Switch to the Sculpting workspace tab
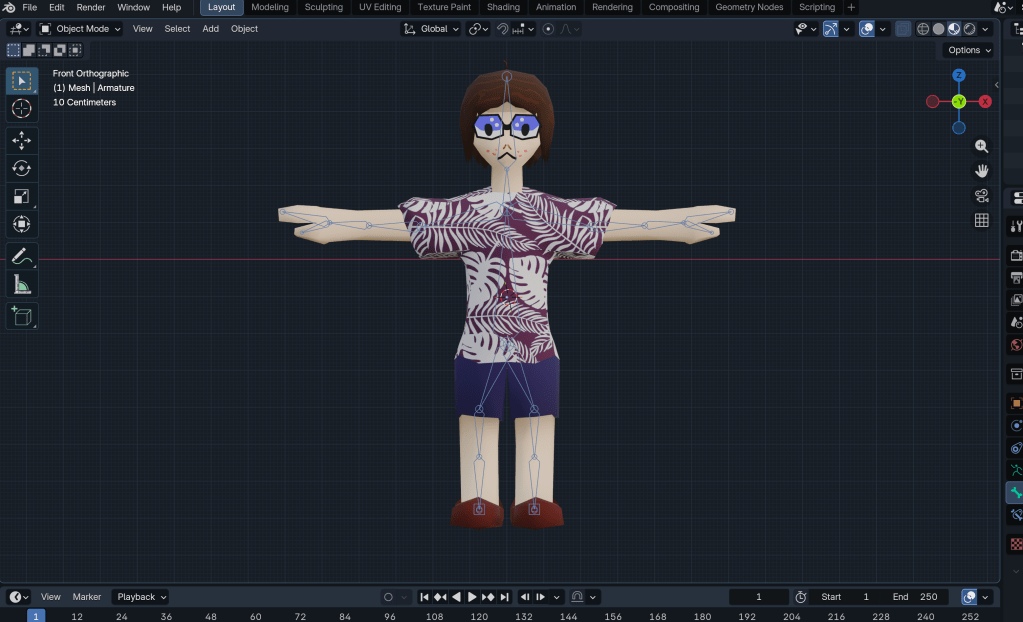The image size is (1023, 622). [323, 7]
